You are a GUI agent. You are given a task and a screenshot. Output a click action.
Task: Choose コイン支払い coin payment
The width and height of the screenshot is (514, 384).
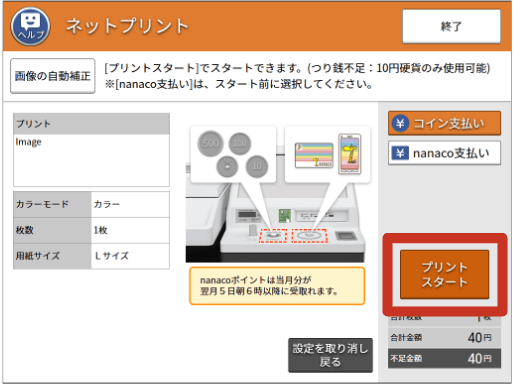point(444,123)
